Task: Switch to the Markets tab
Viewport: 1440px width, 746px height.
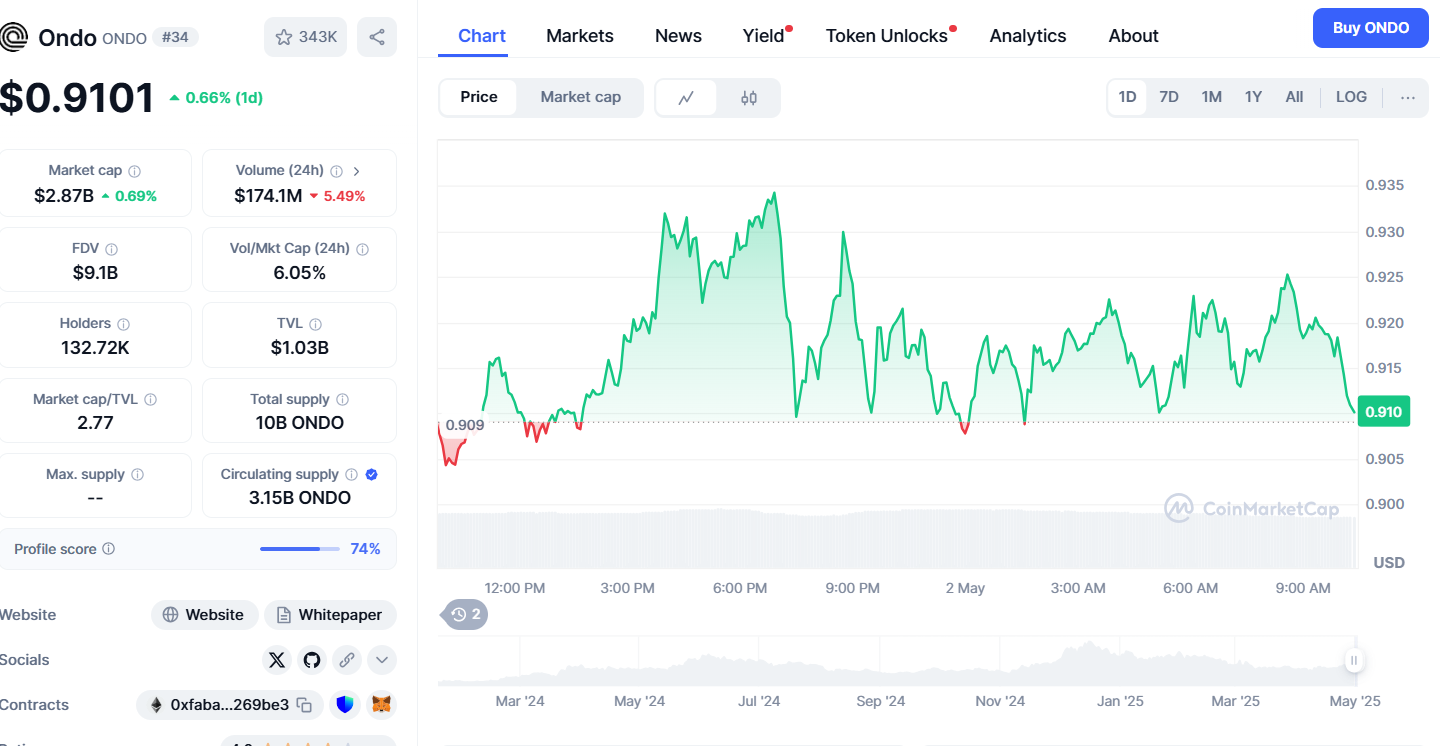Action: pyautogui.click(x=580, y=36)
